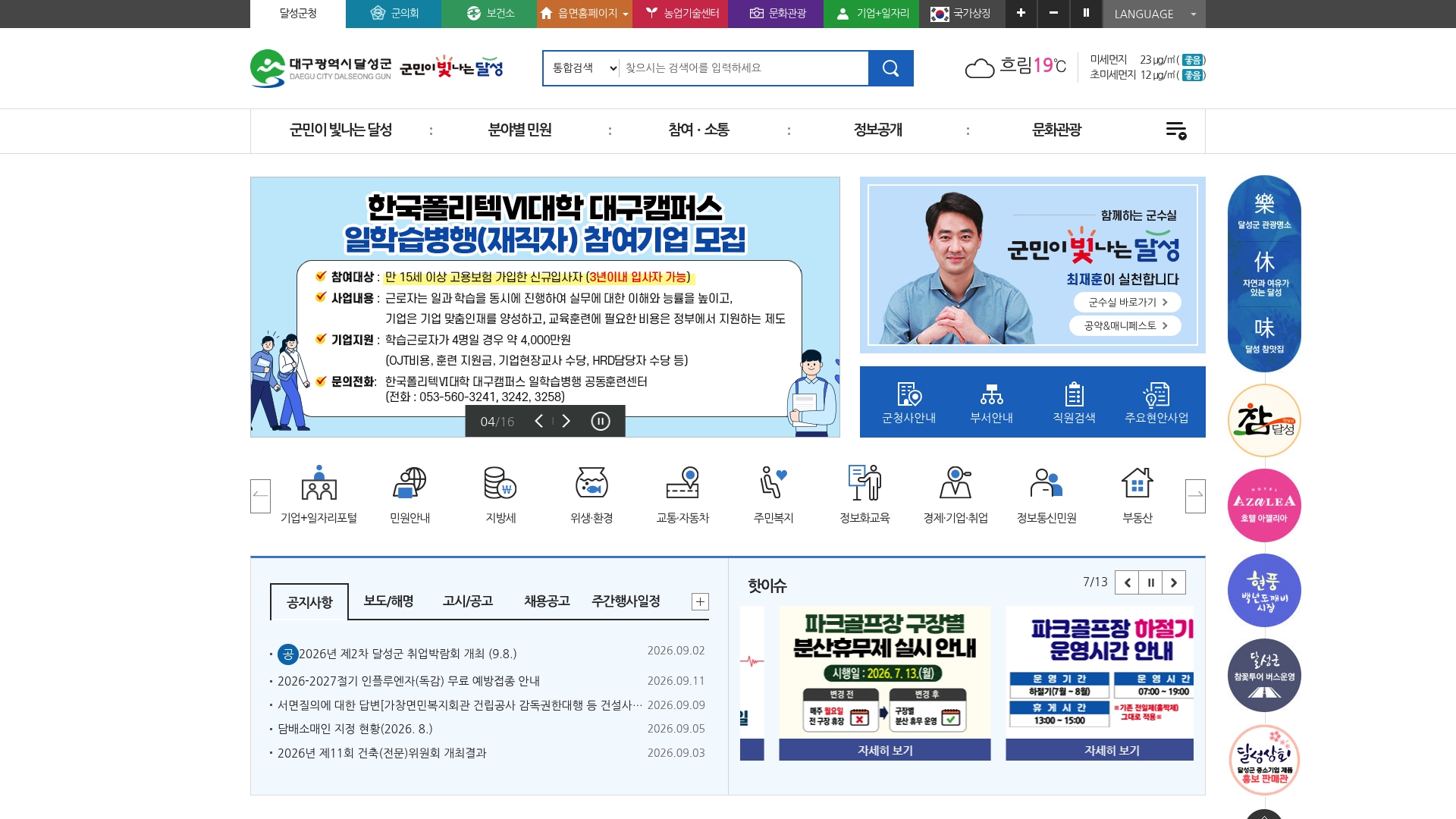Open Hotel Azalea round sidebar badge
Screen dimensions: 1456x819
point(1264,505)
